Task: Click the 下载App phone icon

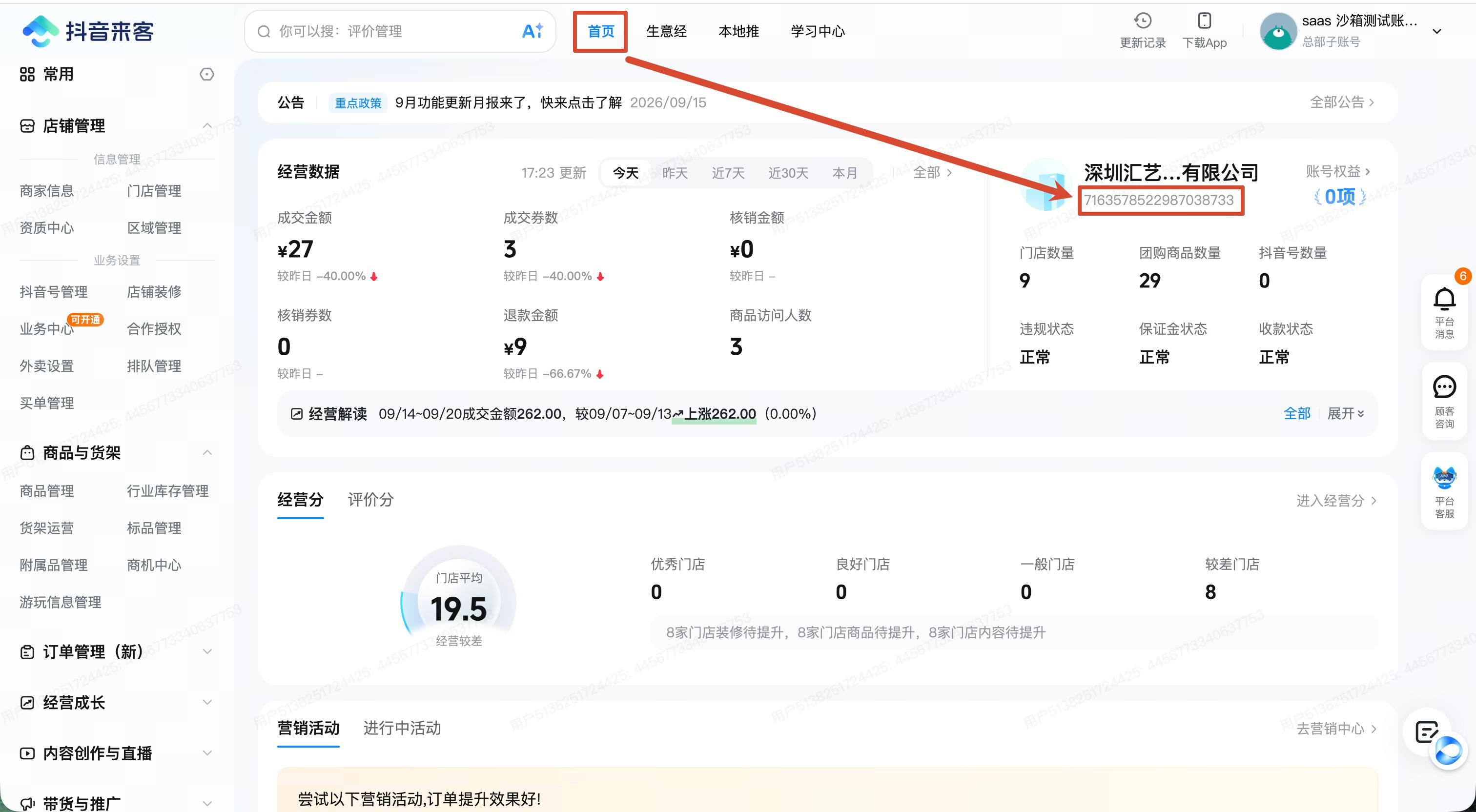Action: coord(1205,20)
